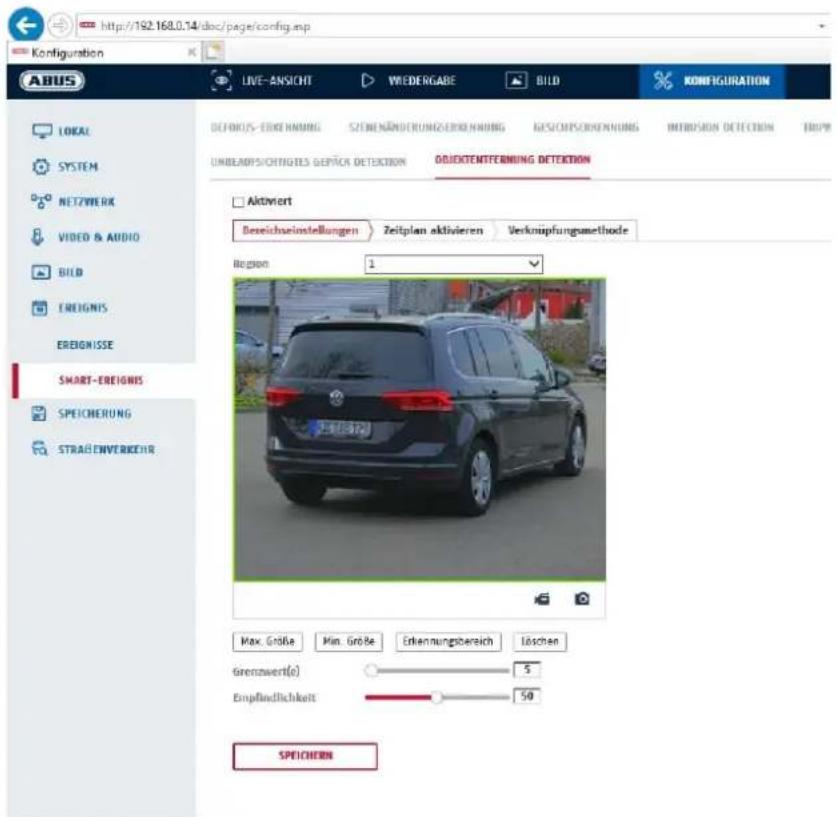Click the Max. Größe button
837x817 pixels.
[267, 641]
